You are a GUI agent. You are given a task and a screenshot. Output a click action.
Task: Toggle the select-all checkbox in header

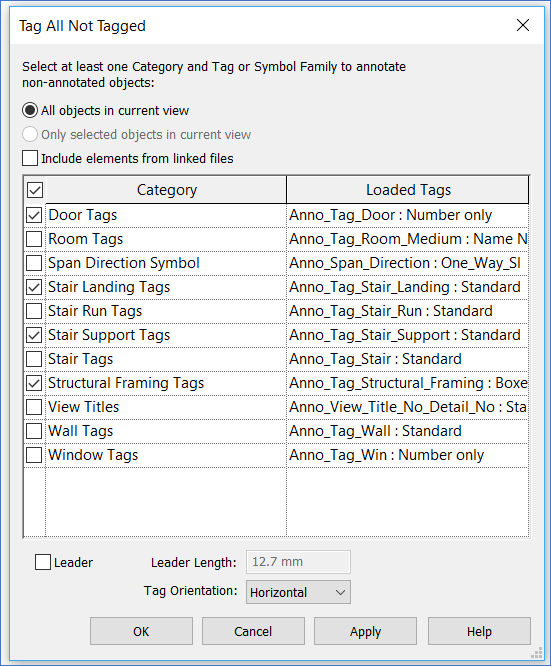35,190
